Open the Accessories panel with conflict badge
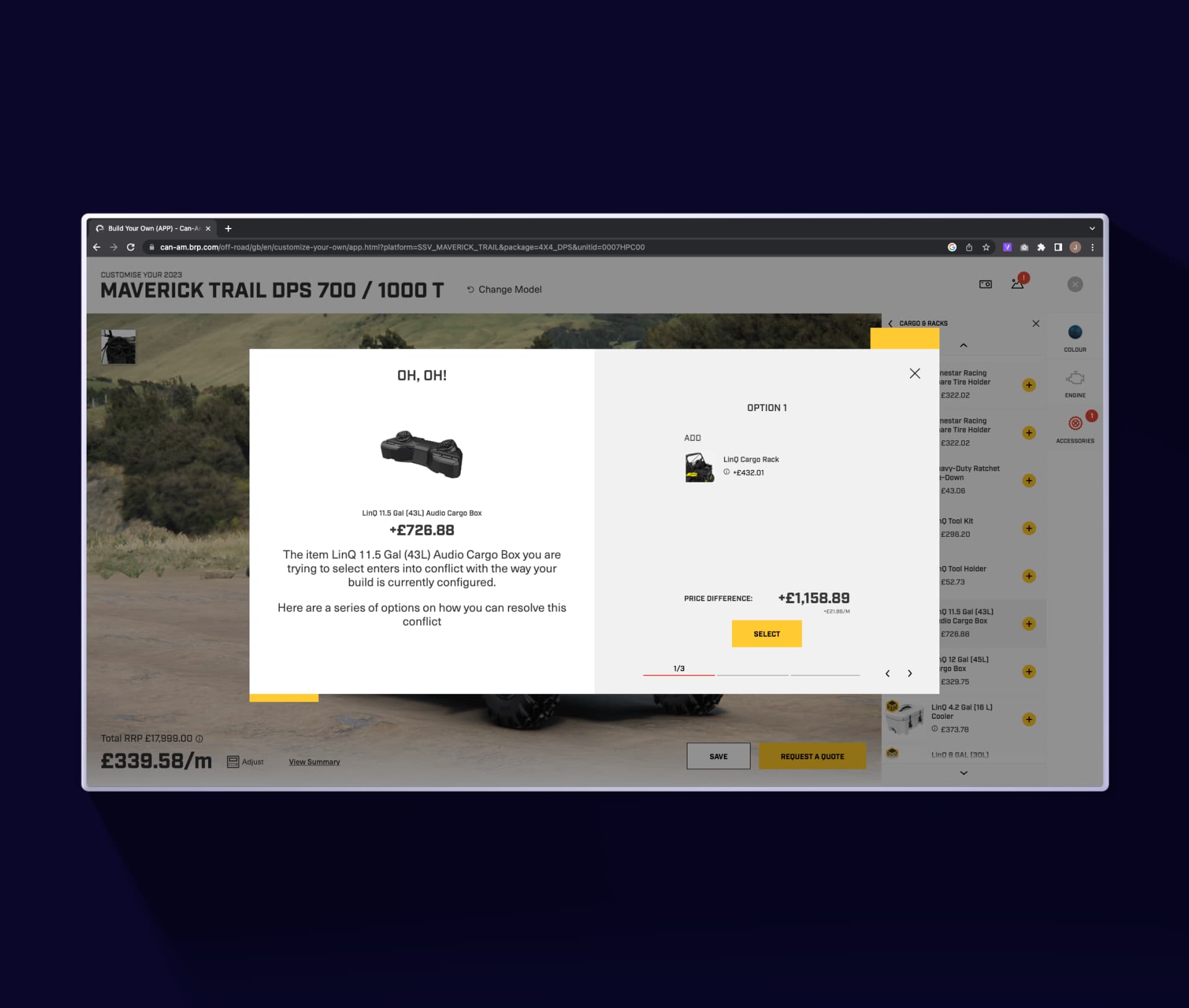The height and width of the screenshot is (1008, 1189). (x=1075, y=427)
